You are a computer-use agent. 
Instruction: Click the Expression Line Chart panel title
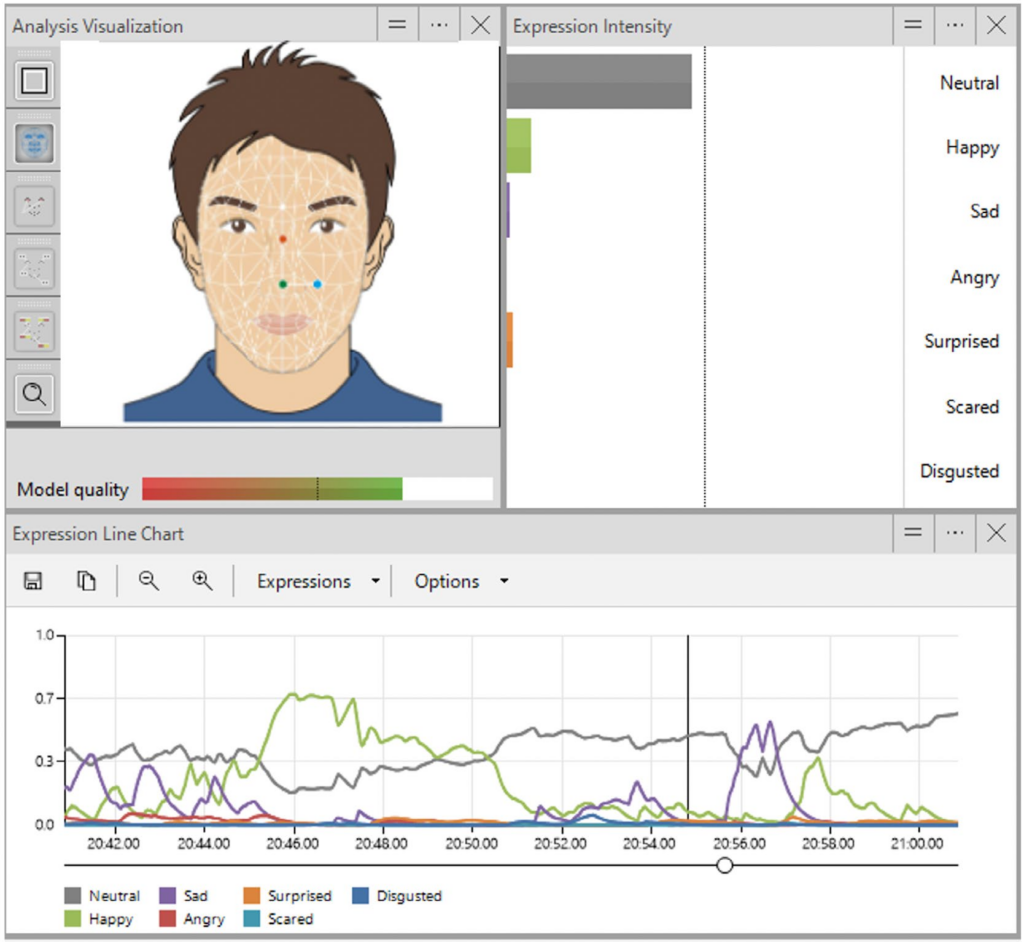98,534
